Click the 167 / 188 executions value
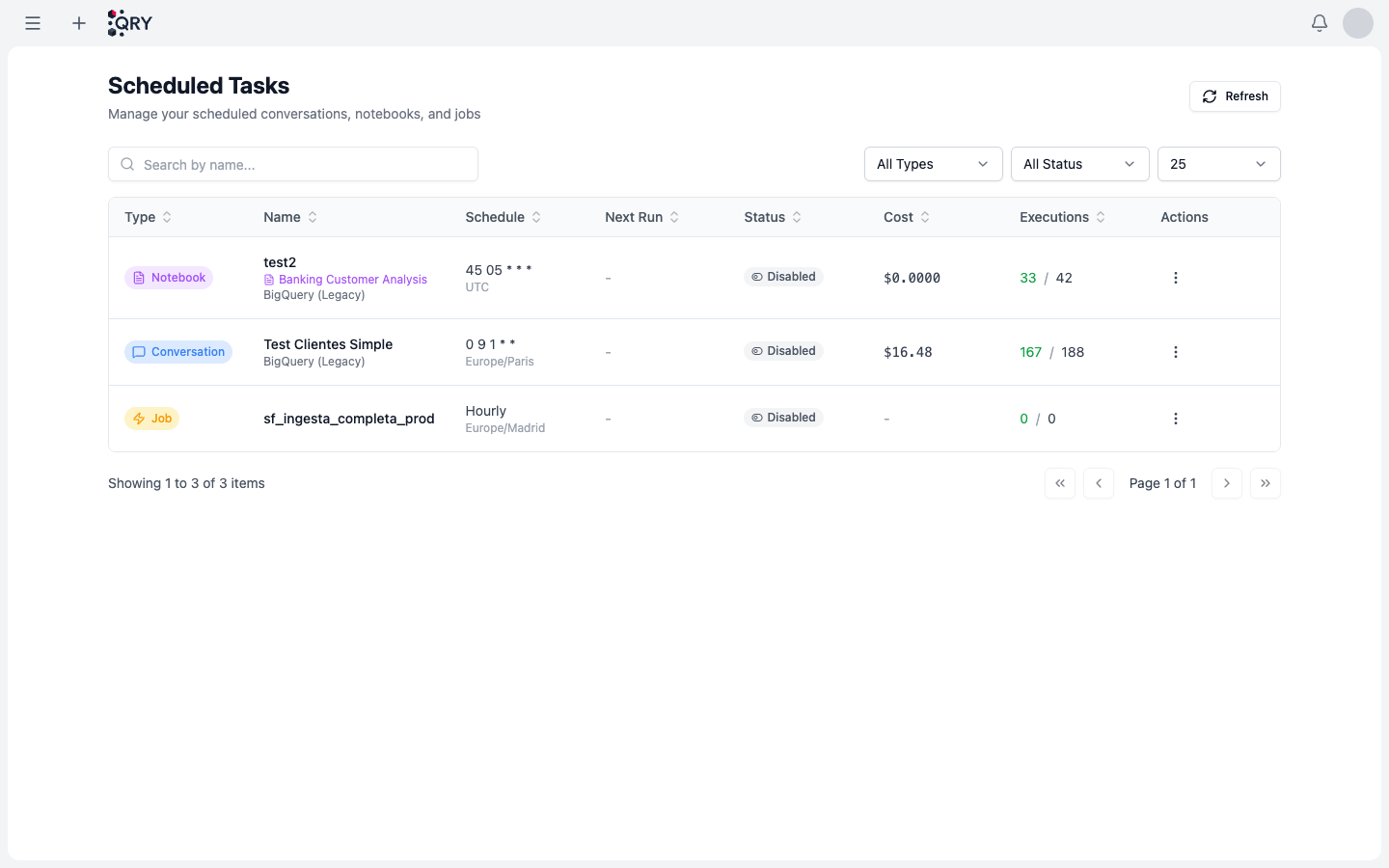 click(x=1052, y=352)
